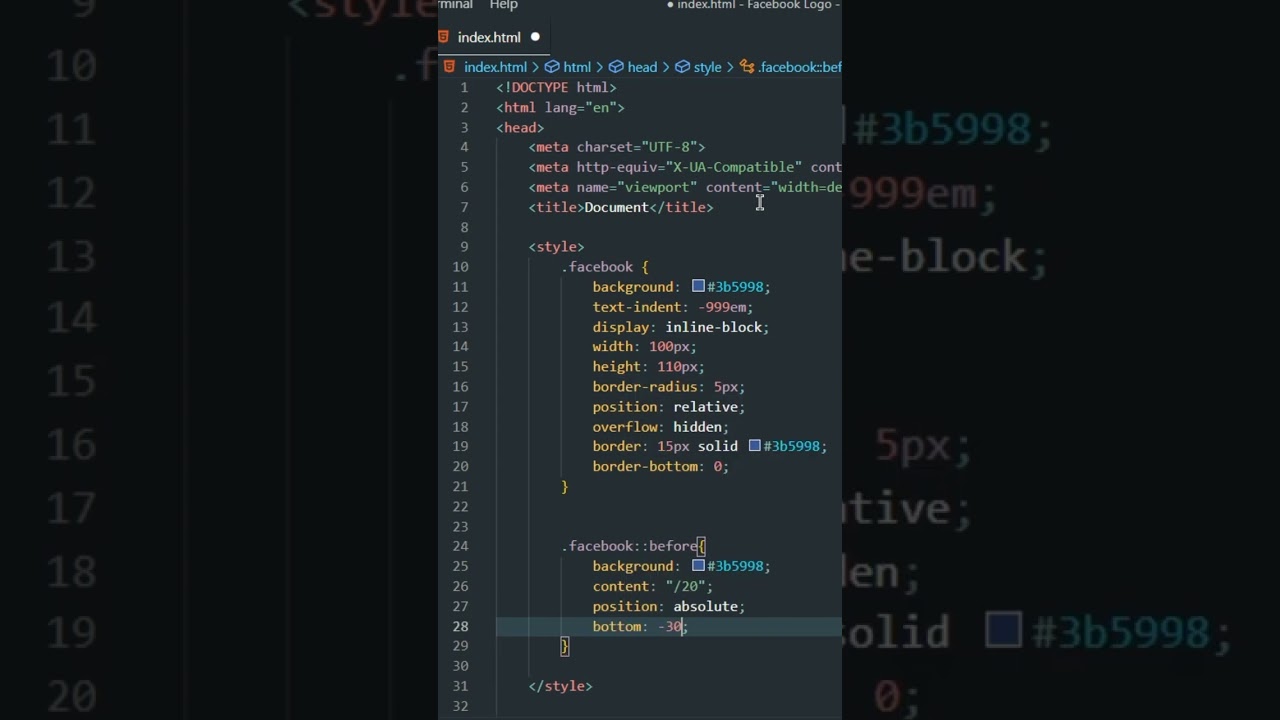Screen dimensions: 1280x720
Task: Click the unsaved-changes dot on index.html tab
Action: click(x=535, y=37)
